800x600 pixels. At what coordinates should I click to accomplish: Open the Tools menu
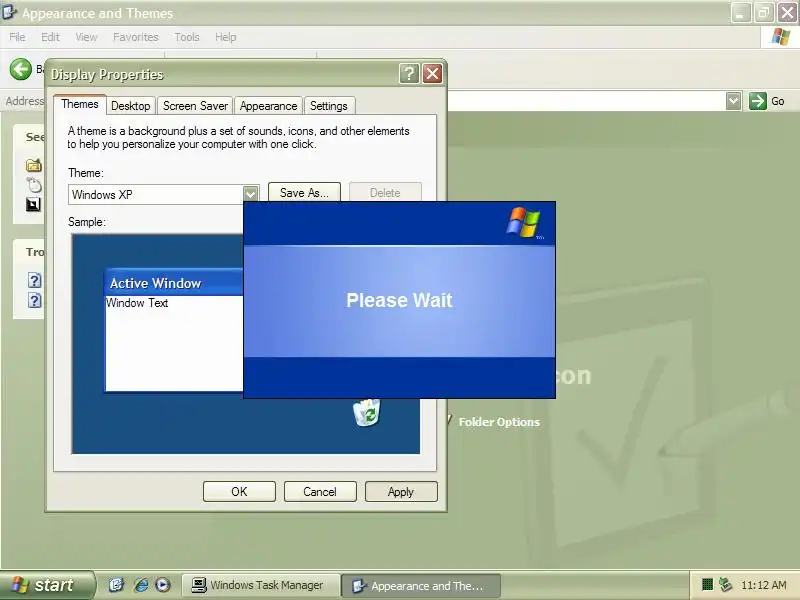[187, 37]
